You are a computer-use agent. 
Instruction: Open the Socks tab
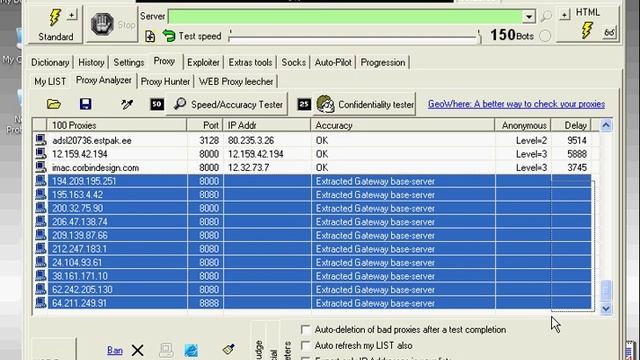pos(293,62)
